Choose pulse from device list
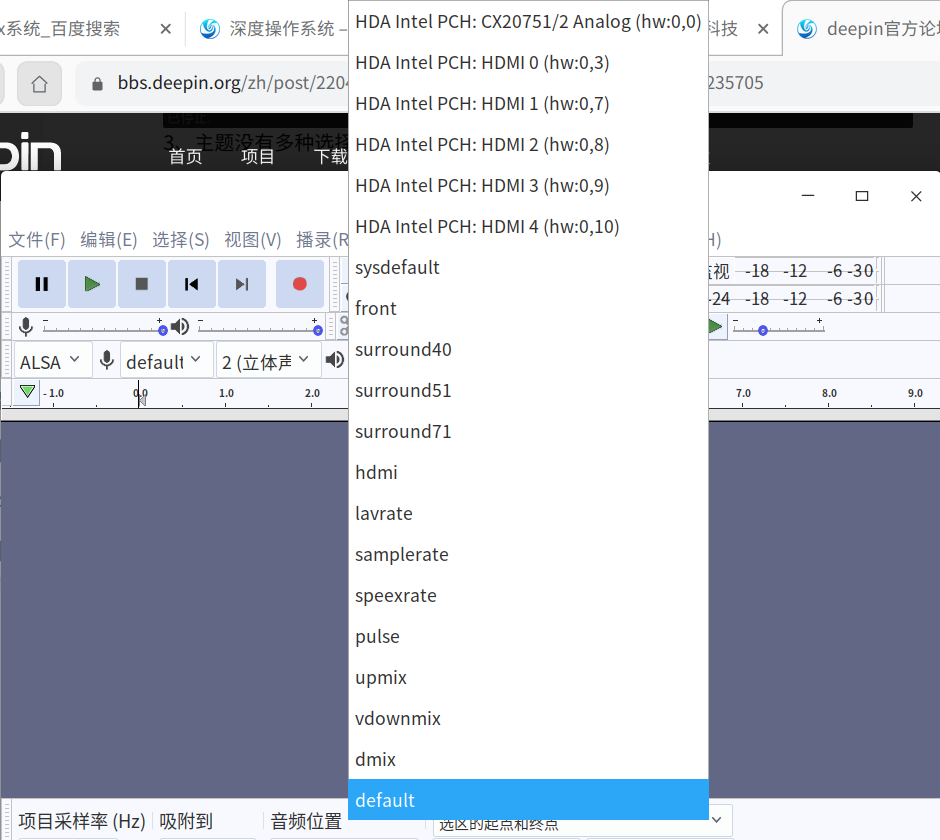The height and width of the screenshot is (840, 940). (528, 636)
